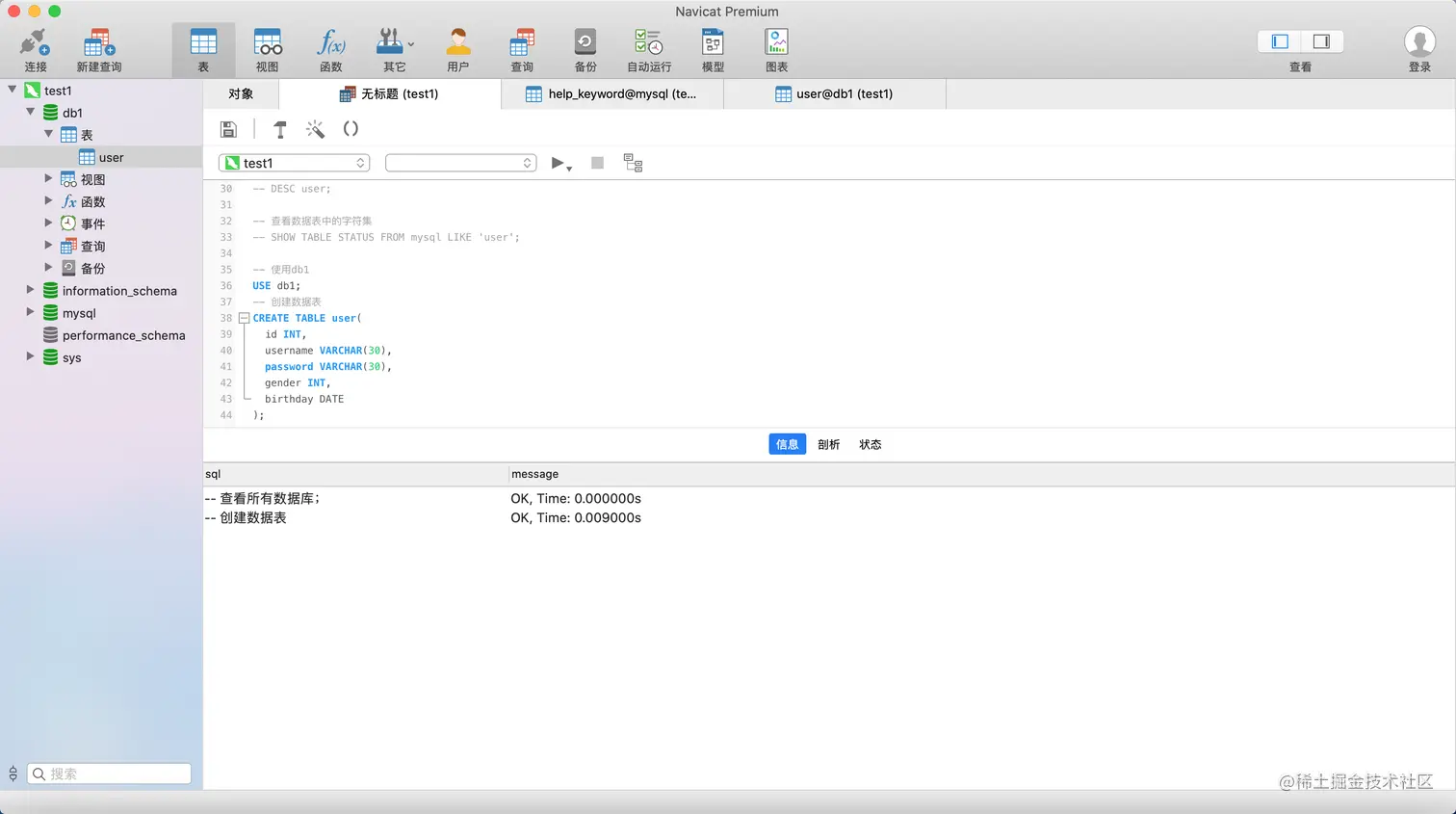Run the query with the play button

(x=557, y=163)
